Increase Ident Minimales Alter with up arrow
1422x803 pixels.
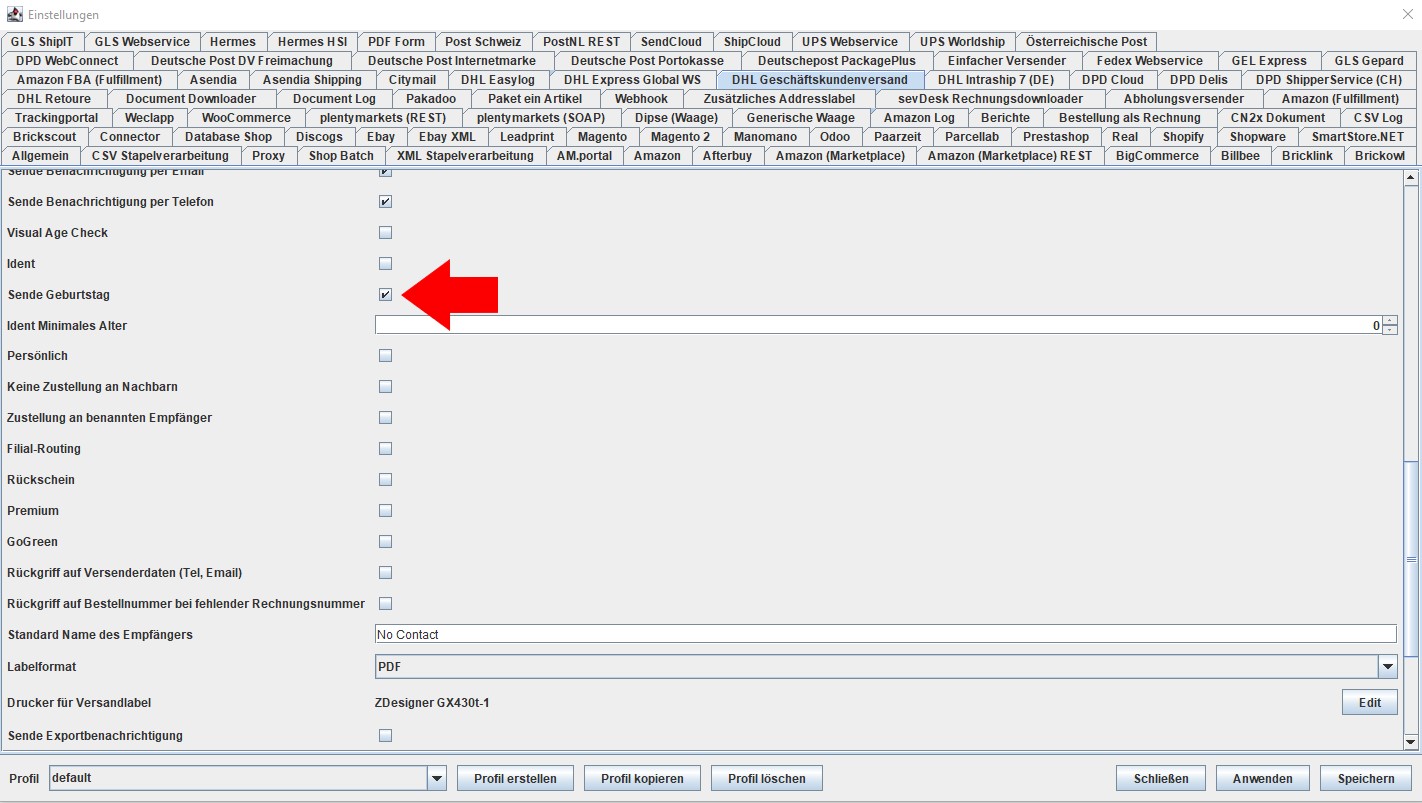pos(1390,321)
